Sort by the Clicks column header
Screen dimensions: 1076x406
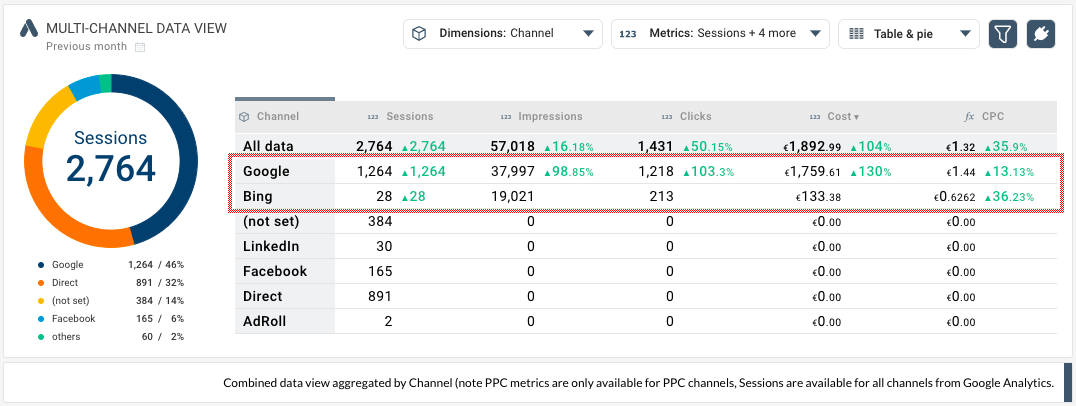point(696,117)
